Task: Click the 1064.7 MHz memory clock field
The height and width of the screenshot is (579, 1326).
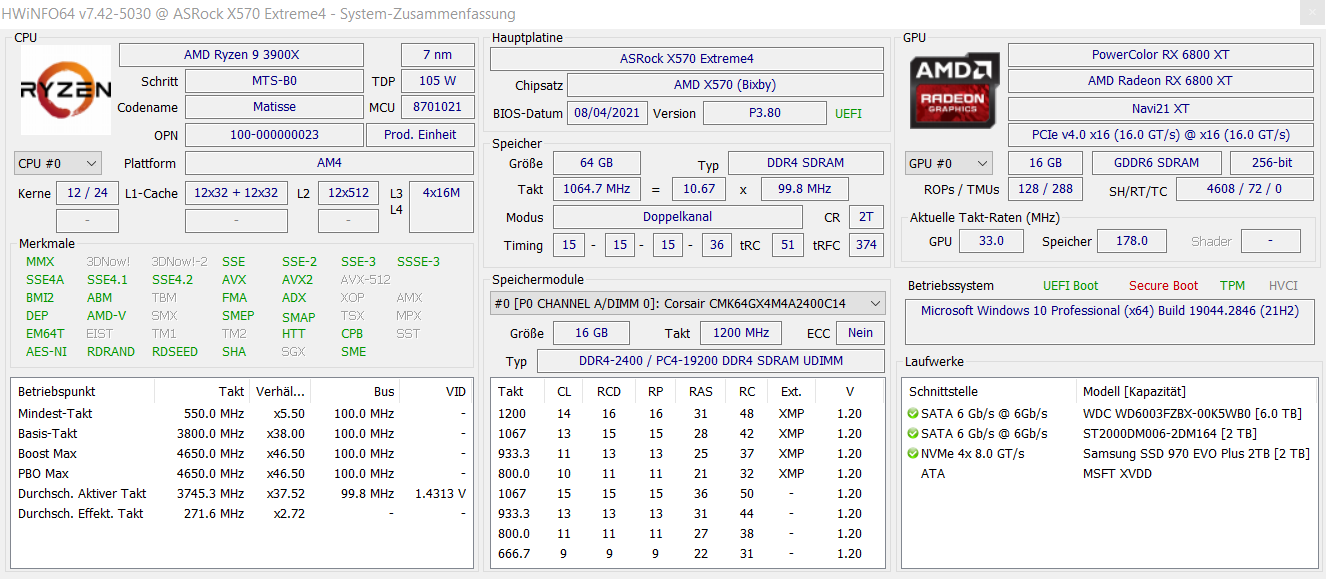Action: pyautogui.click(x=596, y=189)
